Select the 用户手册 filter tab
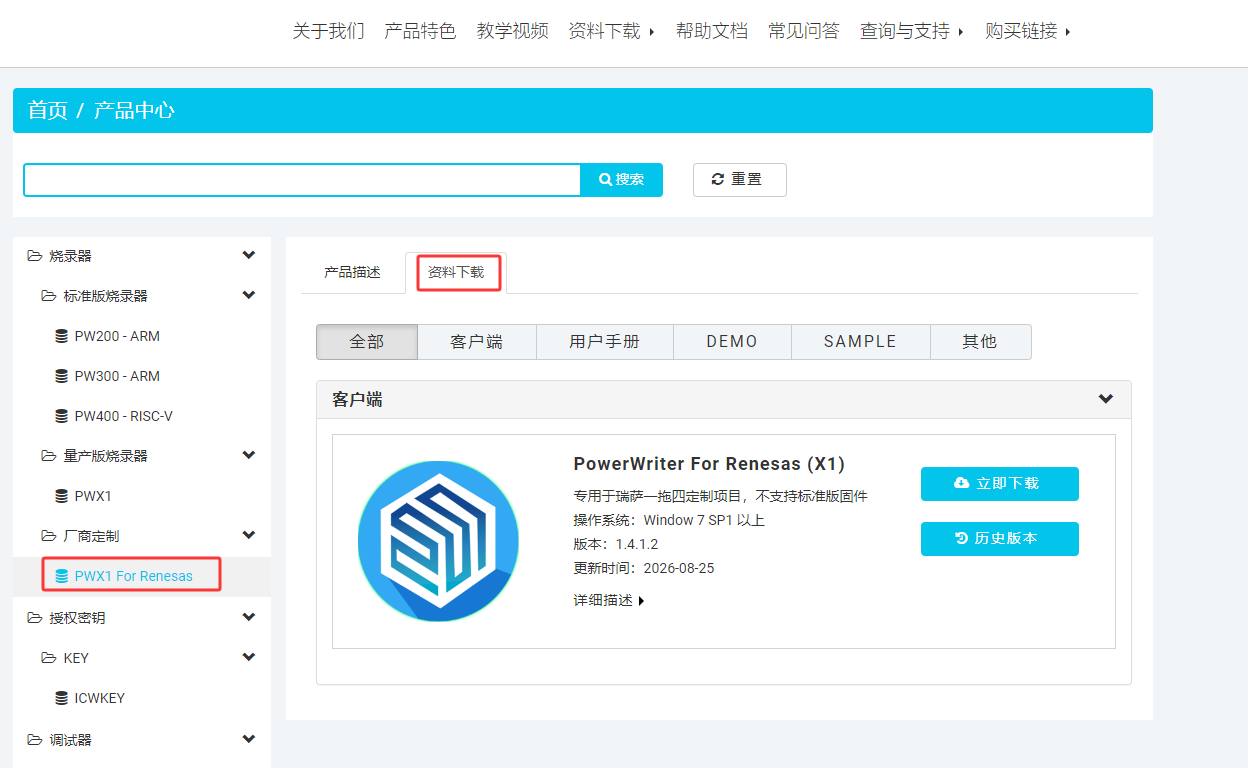 [x=605, y=341]
